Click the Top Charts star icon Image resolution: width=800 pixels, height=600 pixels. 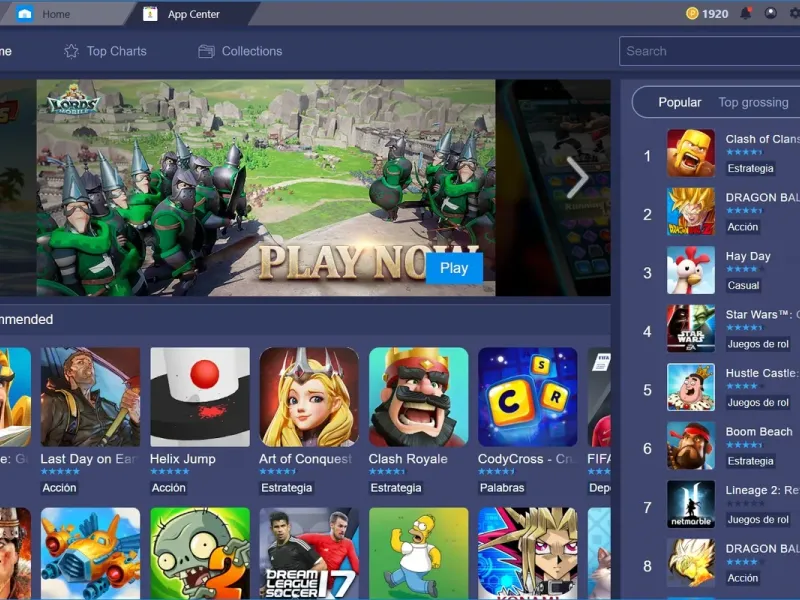[71, 51]
